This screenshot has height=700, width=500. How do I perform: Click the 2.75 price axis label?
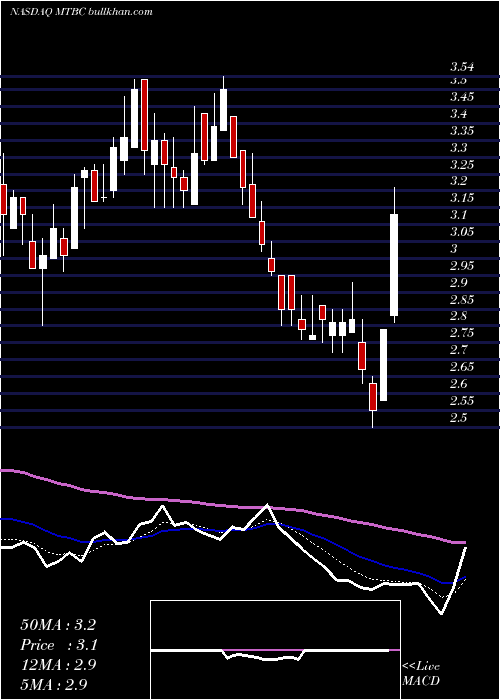[x=462, y=333]
